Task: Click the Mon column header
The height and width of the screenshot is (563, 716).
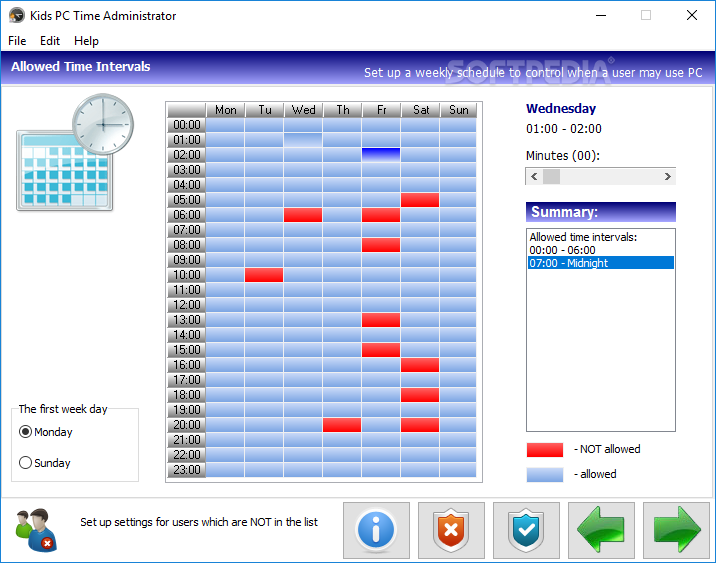Action: [226, 110]
